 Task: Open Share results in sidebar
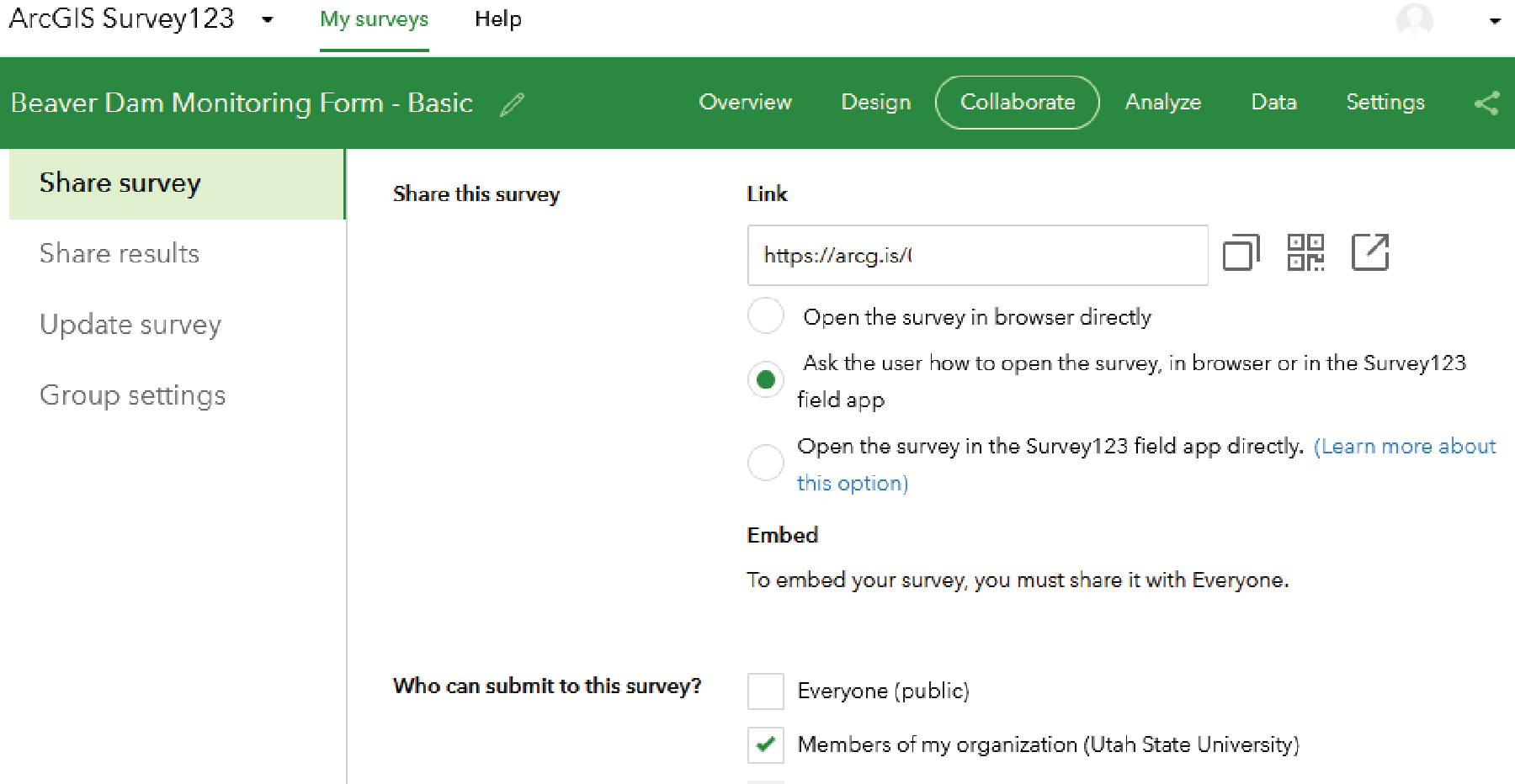point(120,253)
